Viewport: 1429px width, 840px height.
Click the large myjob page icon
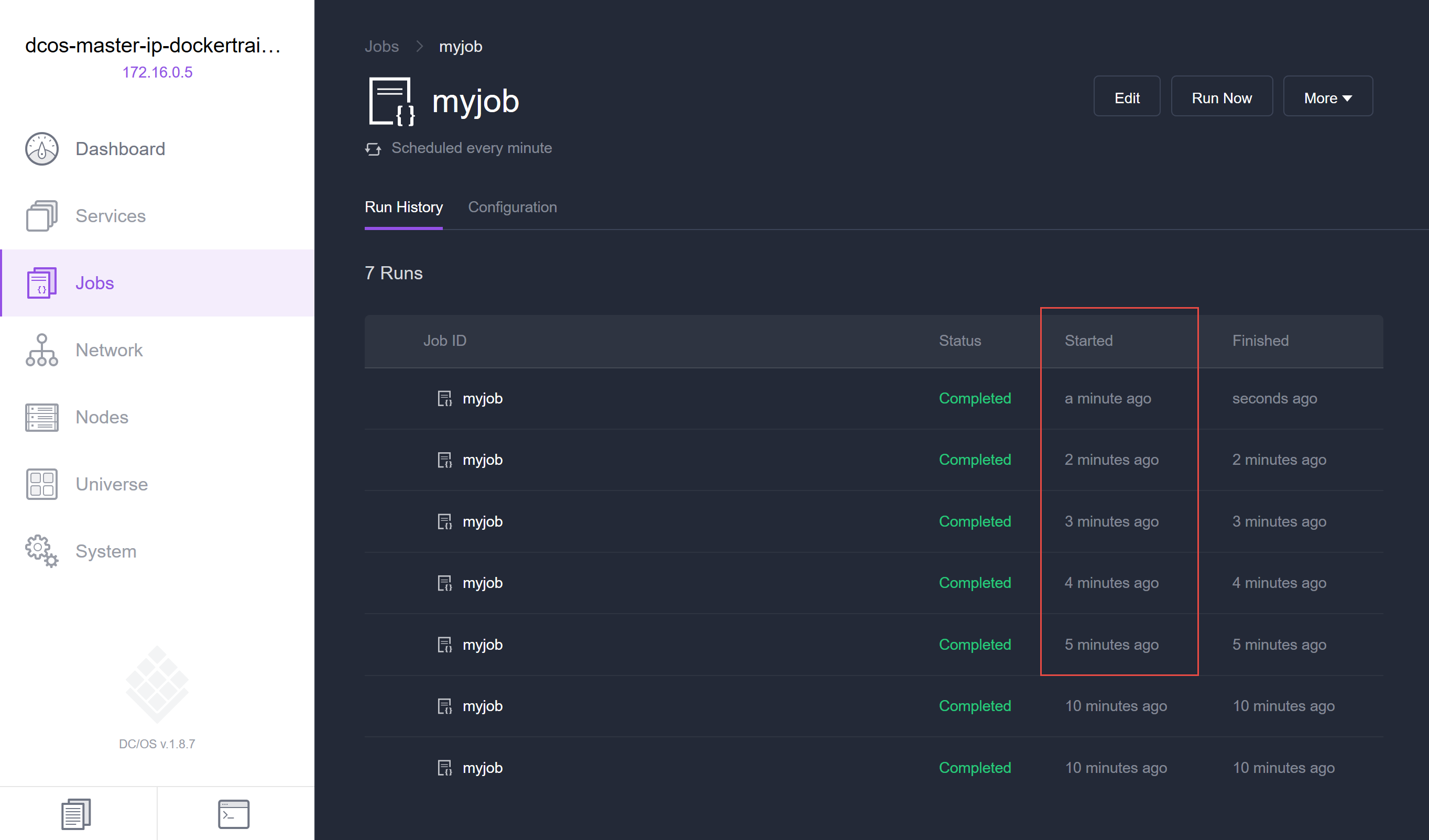(392, 102)
